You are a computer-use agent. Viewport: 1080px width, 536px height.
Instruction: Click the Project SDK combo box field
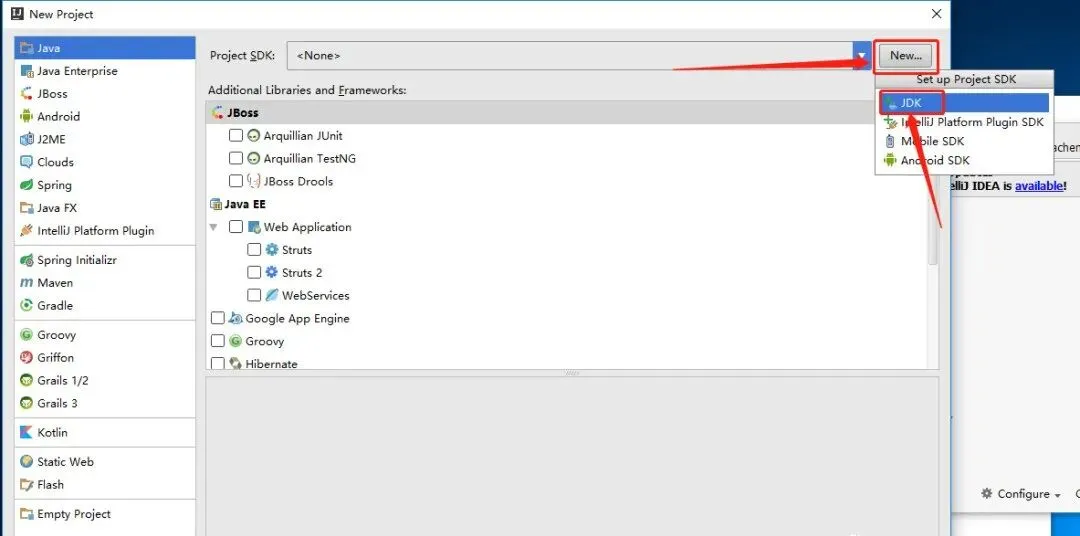(x=579, y=56)
